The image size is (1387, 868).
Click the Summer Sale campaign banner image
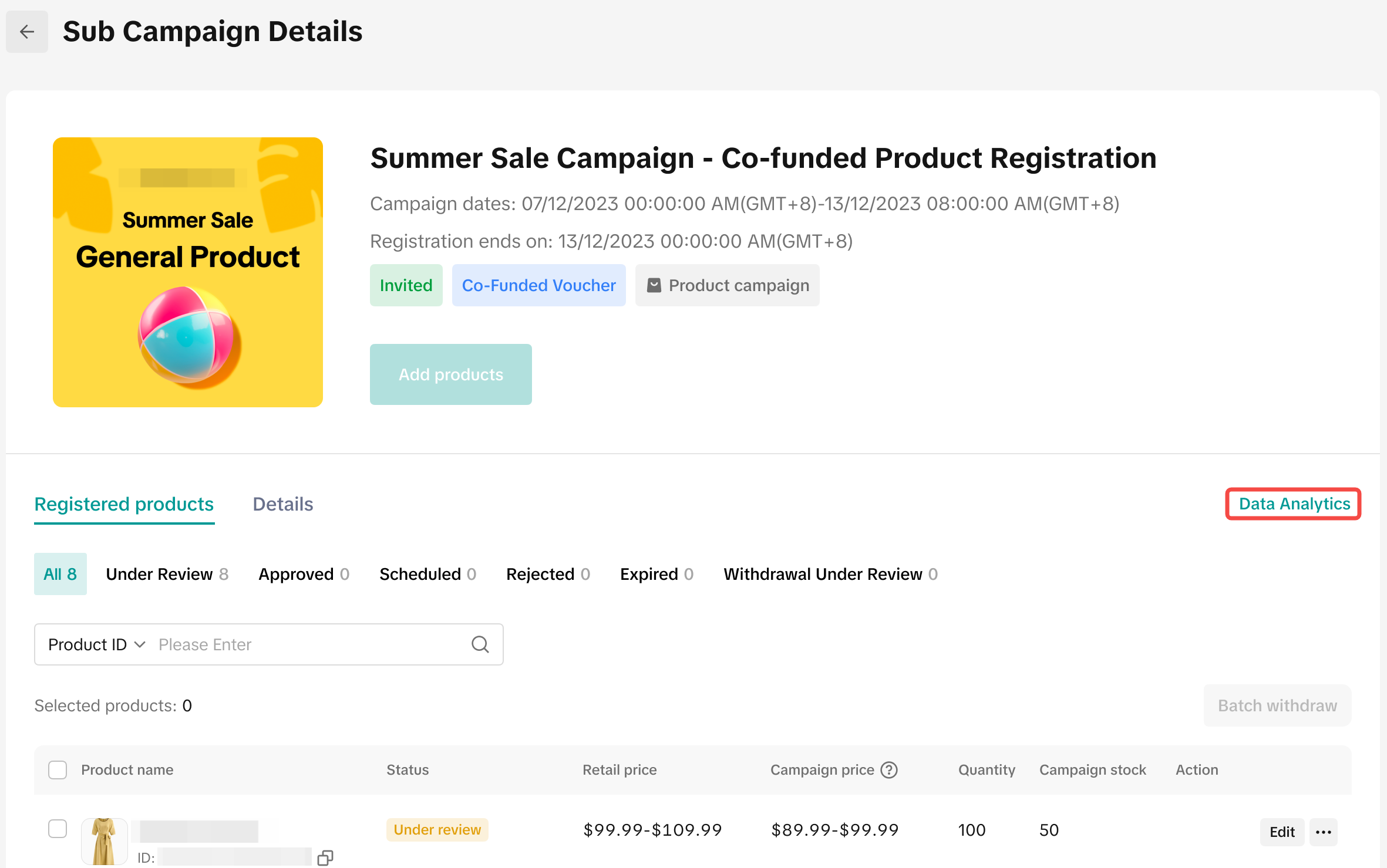[x=188, y=272]
